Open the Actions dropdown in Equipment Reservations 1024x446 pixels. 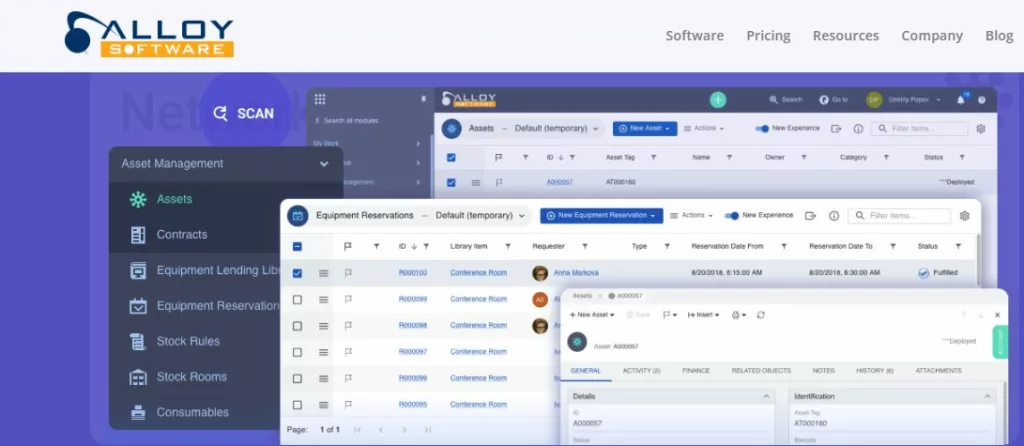click(x=692, y=215)
